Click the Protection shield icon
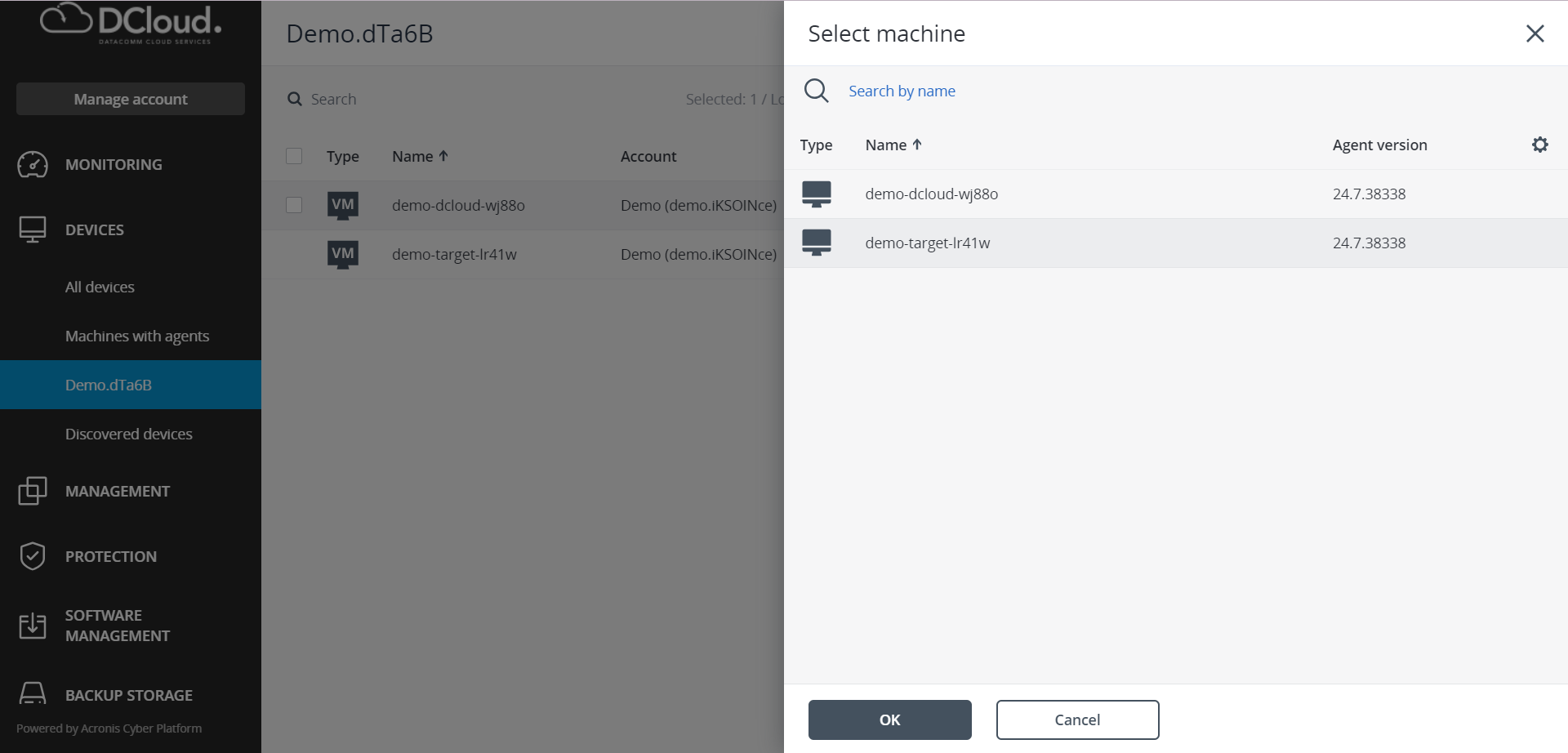This screenshot has height=753, width=1568. pyautogui.click(x=33, y=556)
